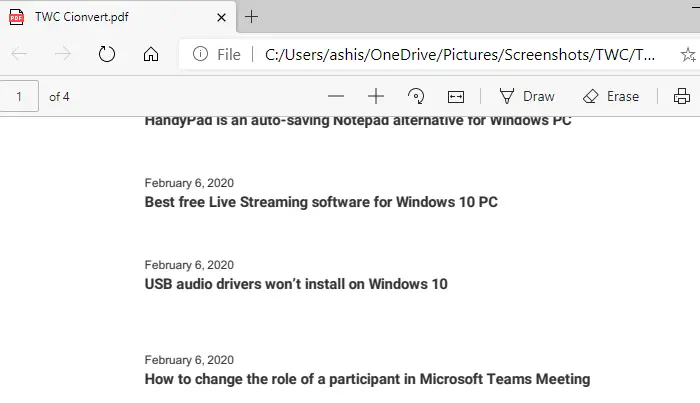
Task: Click the browser refresh icon
Action: 107,54
